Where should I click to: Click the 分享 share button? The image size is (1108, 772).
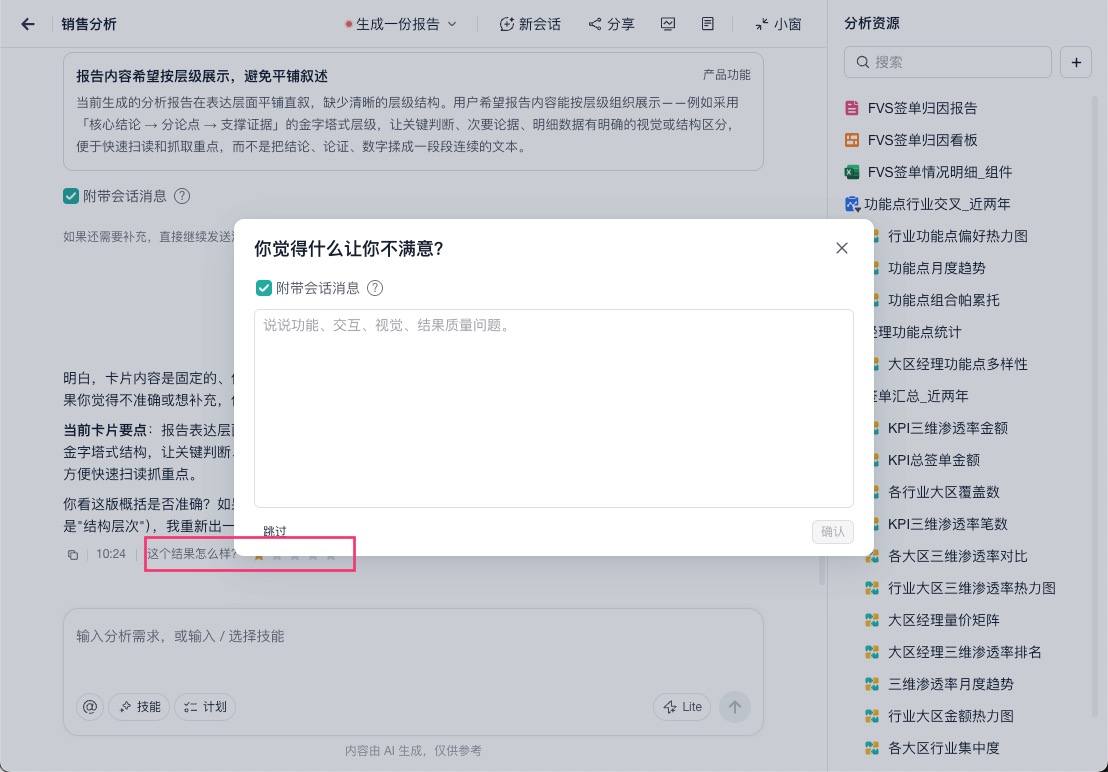point(612,24)
